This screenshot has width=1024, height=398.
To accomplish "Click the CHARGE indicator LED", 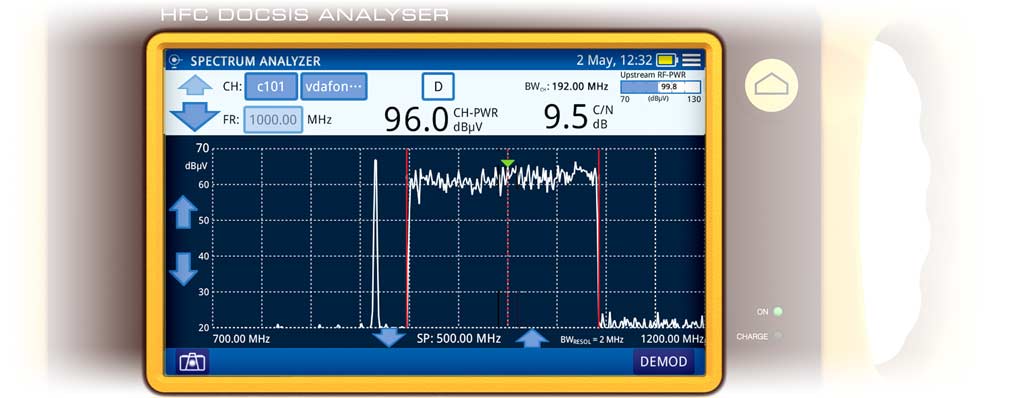I will pyautogui.click(x=778, y=336).
